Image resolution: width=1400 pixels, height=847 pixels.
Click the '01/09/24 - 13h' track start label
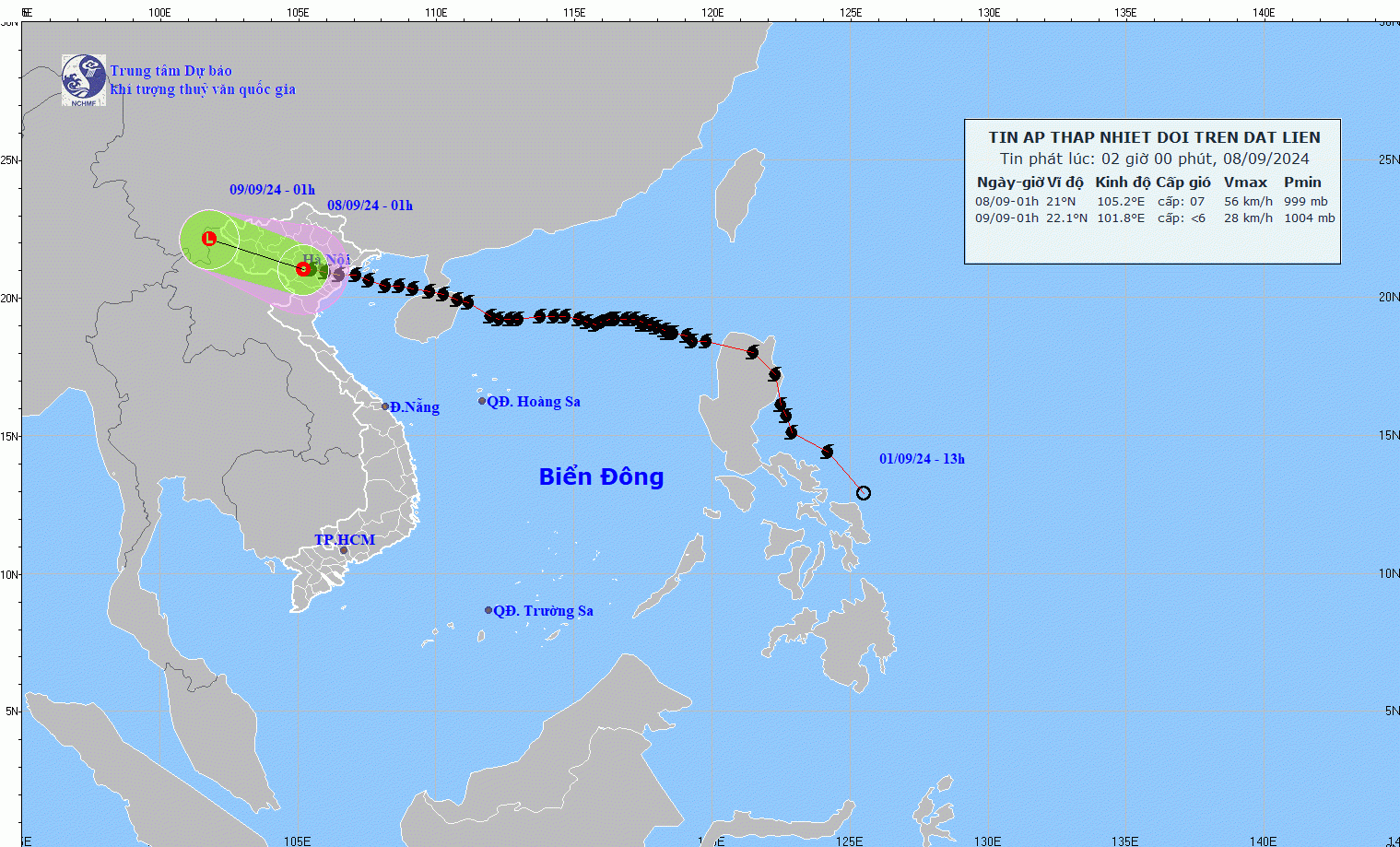click(x=922, y=459)
